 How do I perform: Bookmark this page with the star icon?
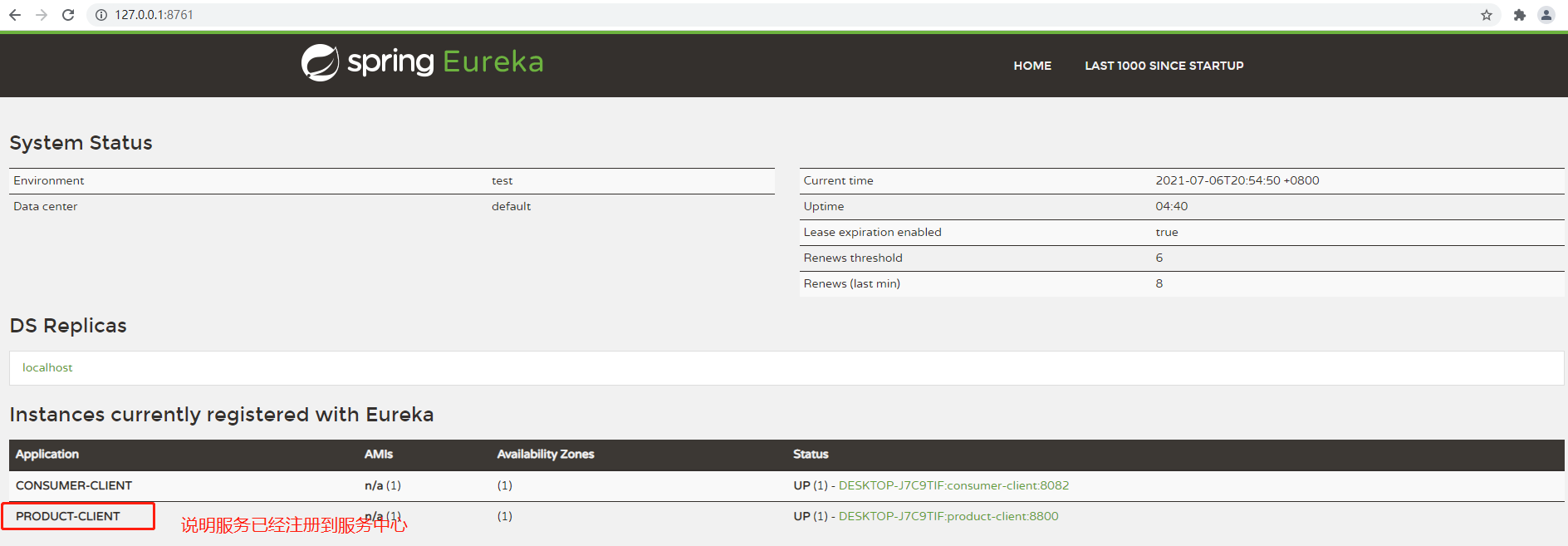[1487, 15]
